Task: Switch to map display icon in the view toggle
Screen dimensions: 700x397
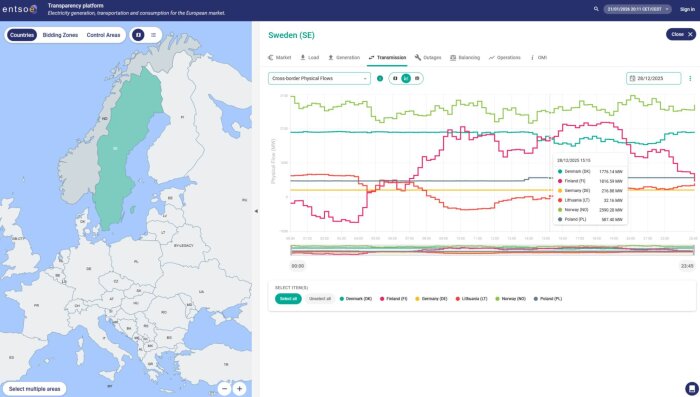Action: point(395,79)
